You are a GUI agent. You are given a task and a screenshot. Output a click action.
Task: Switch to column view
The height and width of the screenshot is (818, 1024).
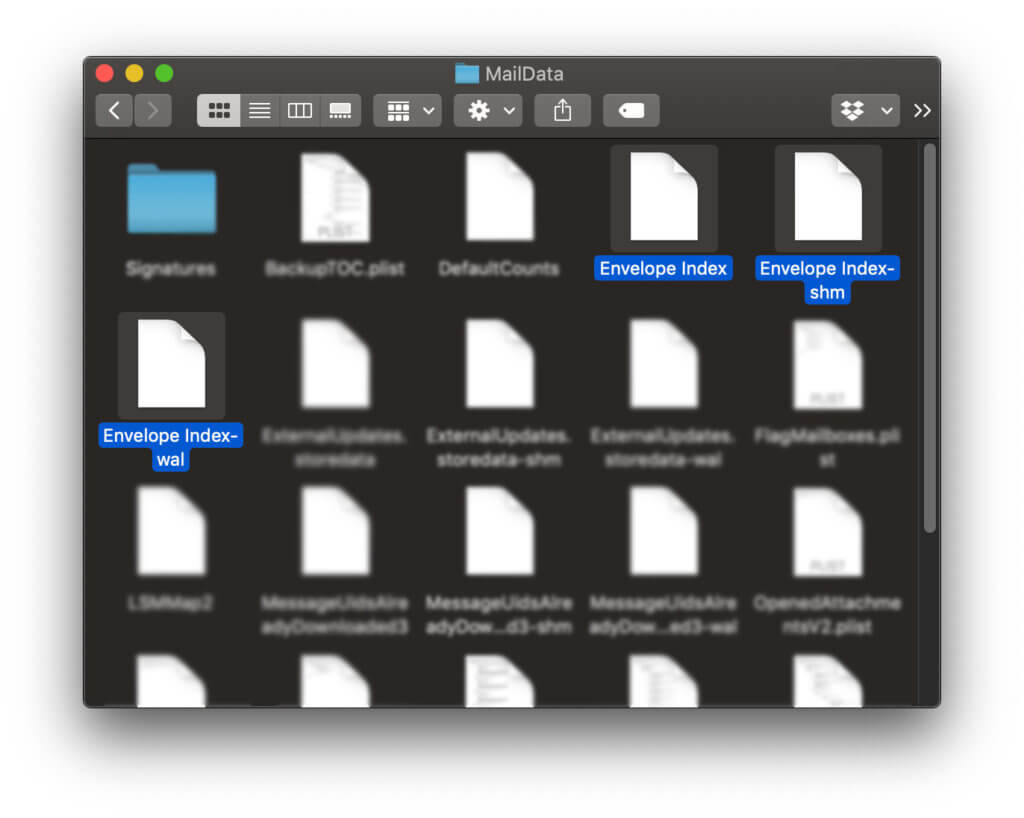[x=300, y=110]
